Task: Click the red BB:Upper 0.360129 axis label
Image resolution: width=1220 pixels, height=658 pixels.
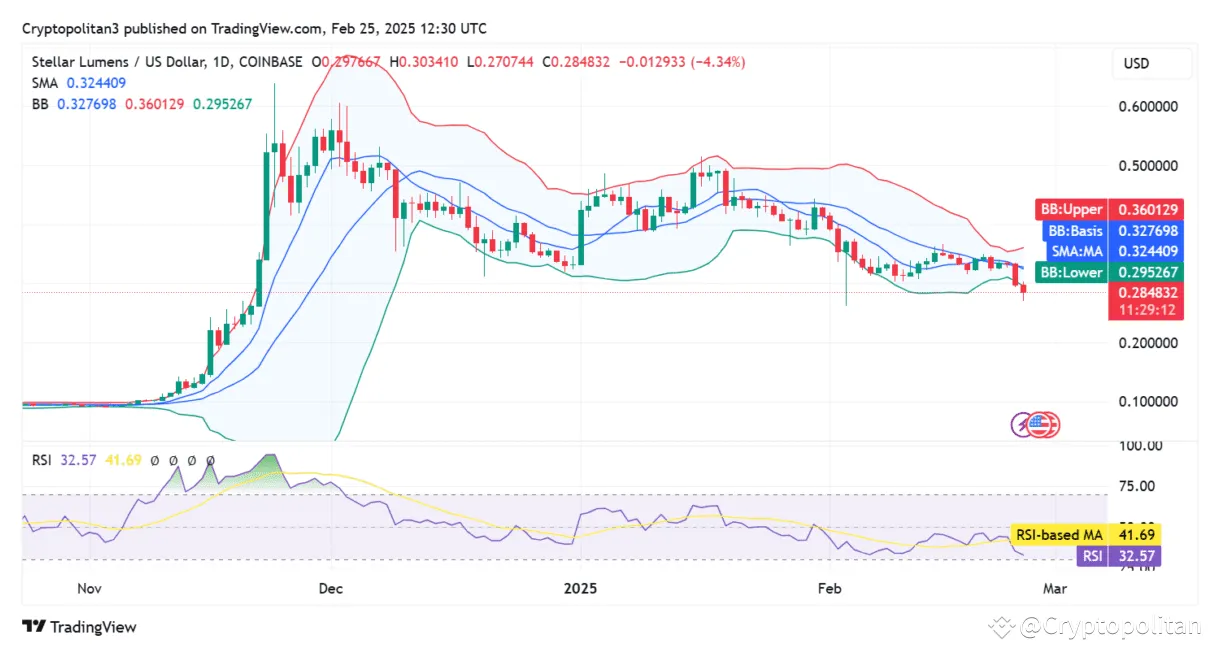Action: click(x=1109, y=209)
